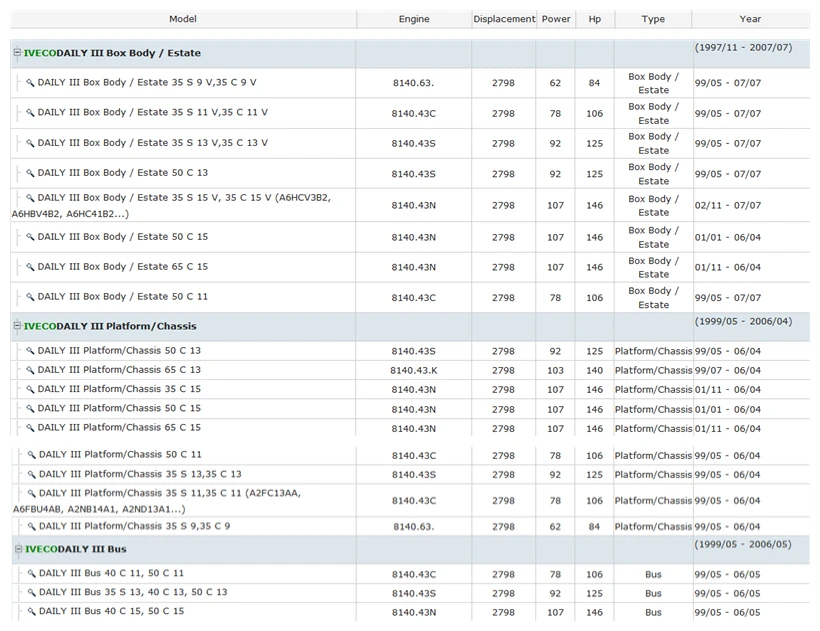
Task: Click year range (1999/05 - 2006/05)
Action: coord(743,544)
